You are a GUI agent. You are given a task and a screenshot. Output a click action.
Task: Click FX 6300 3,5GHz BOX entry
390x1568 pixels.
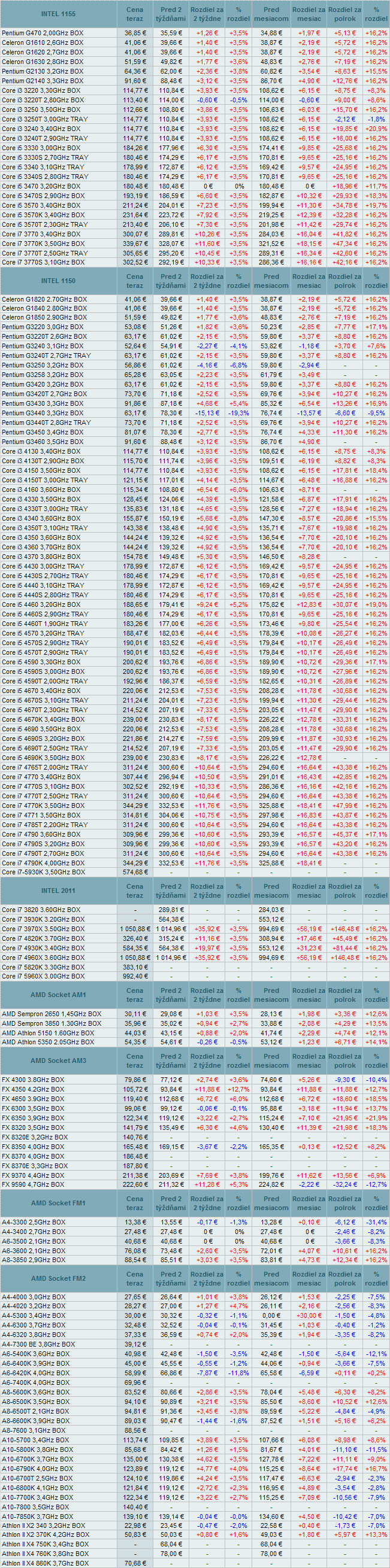coord(32,1108)
